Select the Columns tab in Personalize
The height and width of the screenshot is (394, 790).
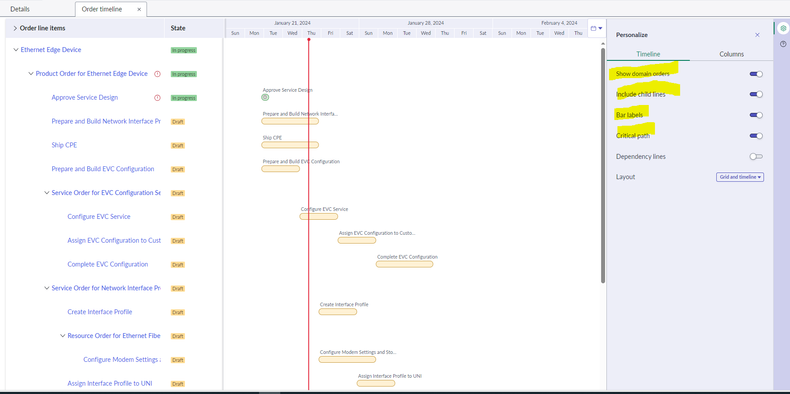point(732,54)
